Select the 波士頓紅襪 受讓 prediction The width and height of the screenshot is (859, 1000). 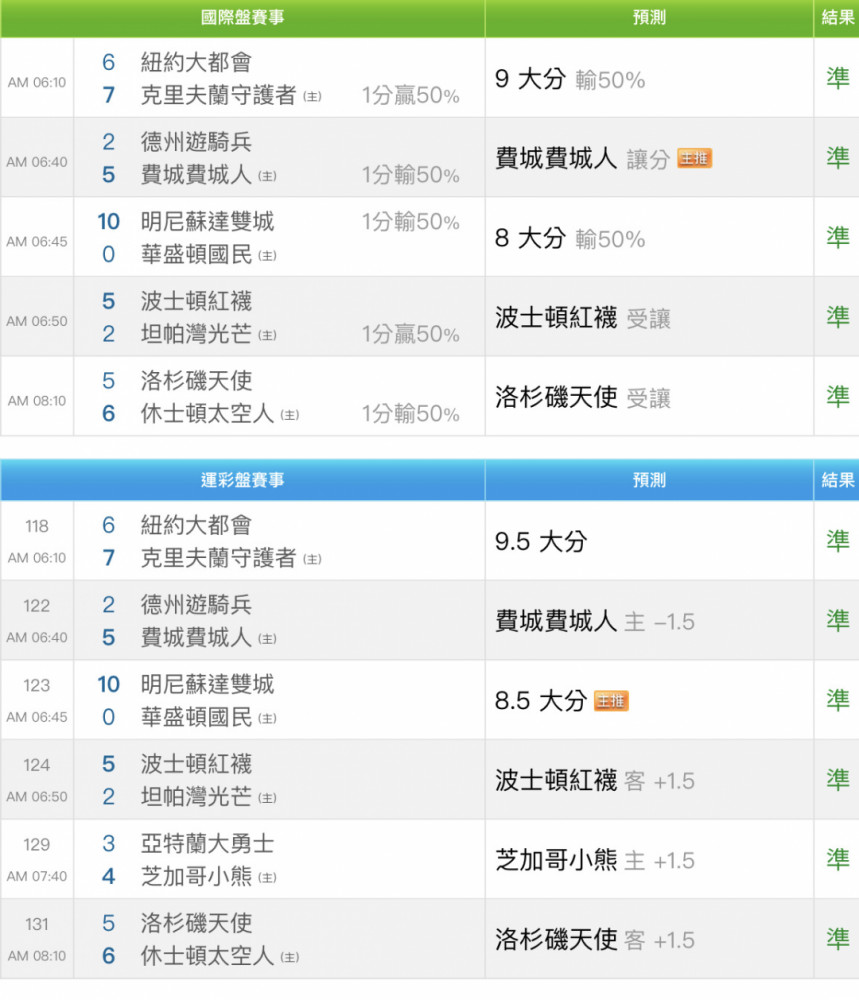coord(583,318)
